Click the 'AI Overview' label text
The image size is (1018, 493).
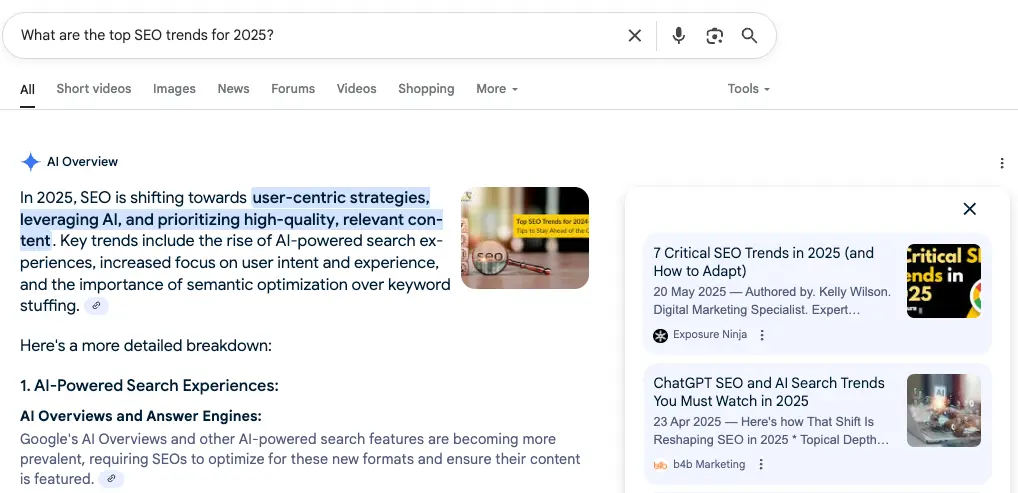pos(82,162)
